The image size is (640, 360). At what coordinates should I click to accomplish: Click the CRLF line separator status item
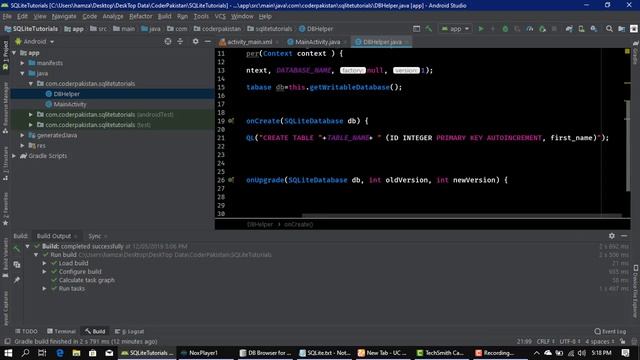(545, 341)
